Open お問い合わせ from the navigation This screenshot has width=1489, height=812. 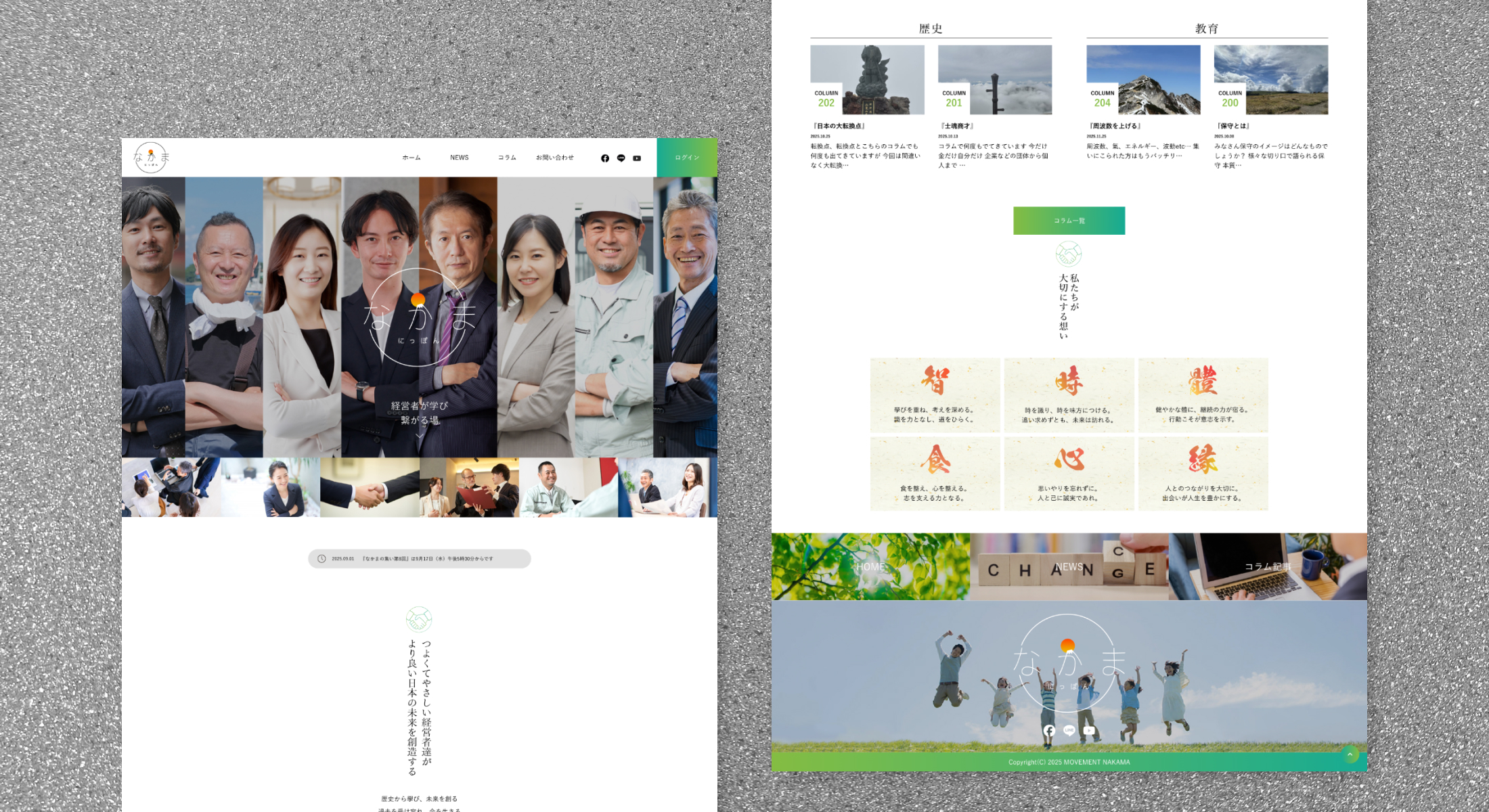pyautogui.click(x=556, y=158)
